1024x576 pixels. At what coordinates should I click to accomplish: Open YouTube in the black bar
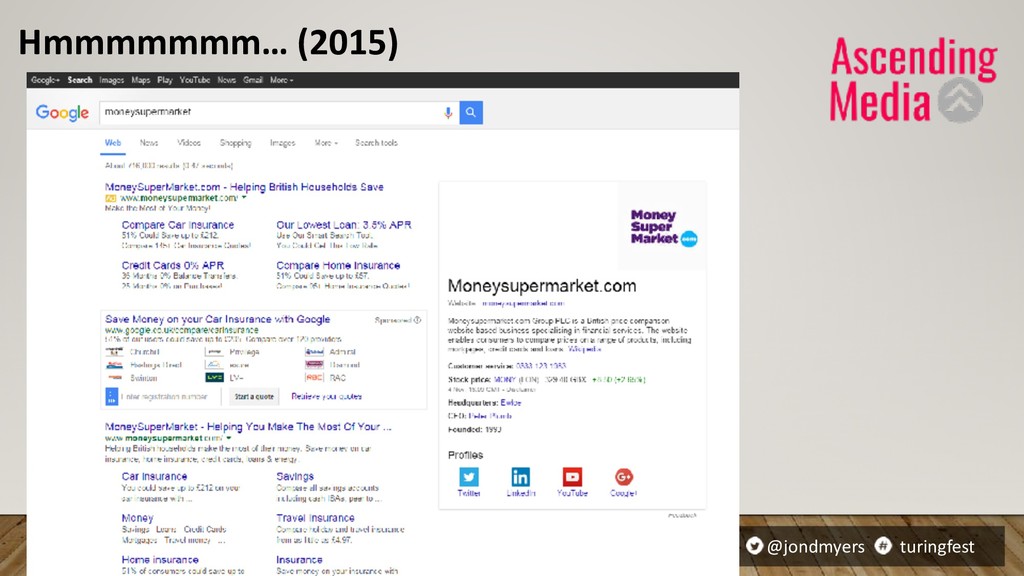point(195,80)
